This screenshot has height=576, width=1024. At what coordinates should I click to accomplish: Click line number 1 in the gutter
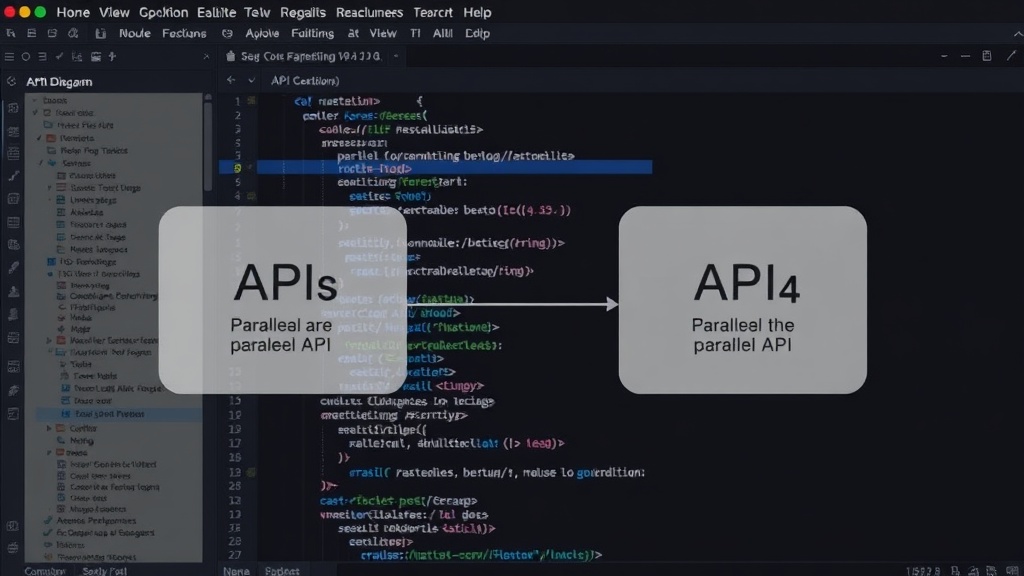238,101
